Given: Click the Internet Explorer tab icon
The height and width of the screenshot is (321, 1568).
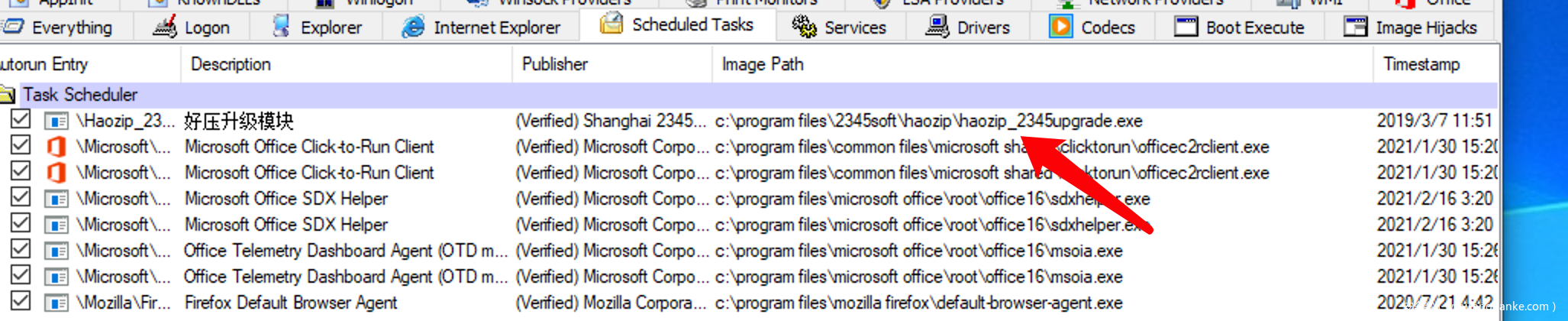Looking at the screenshot, I should (413, 27).
